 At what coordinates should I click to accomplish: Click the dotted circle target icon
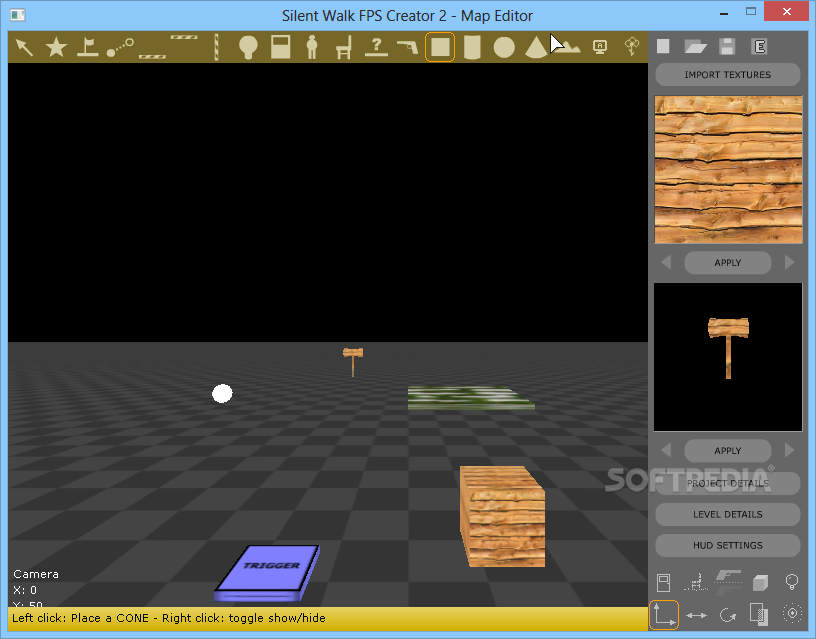point(792,614)
